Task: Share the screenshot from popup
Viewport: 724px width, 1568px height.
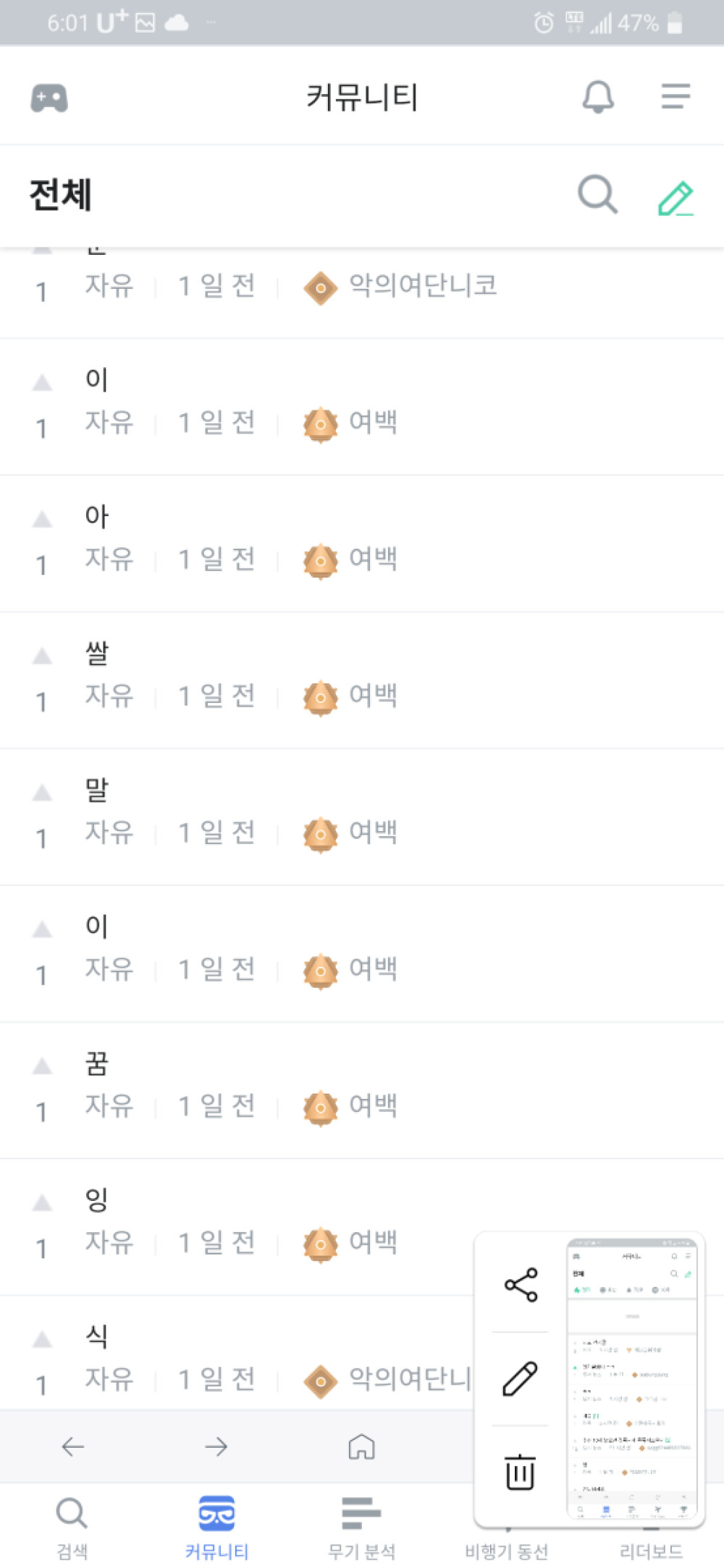Action: point(521,1285)
